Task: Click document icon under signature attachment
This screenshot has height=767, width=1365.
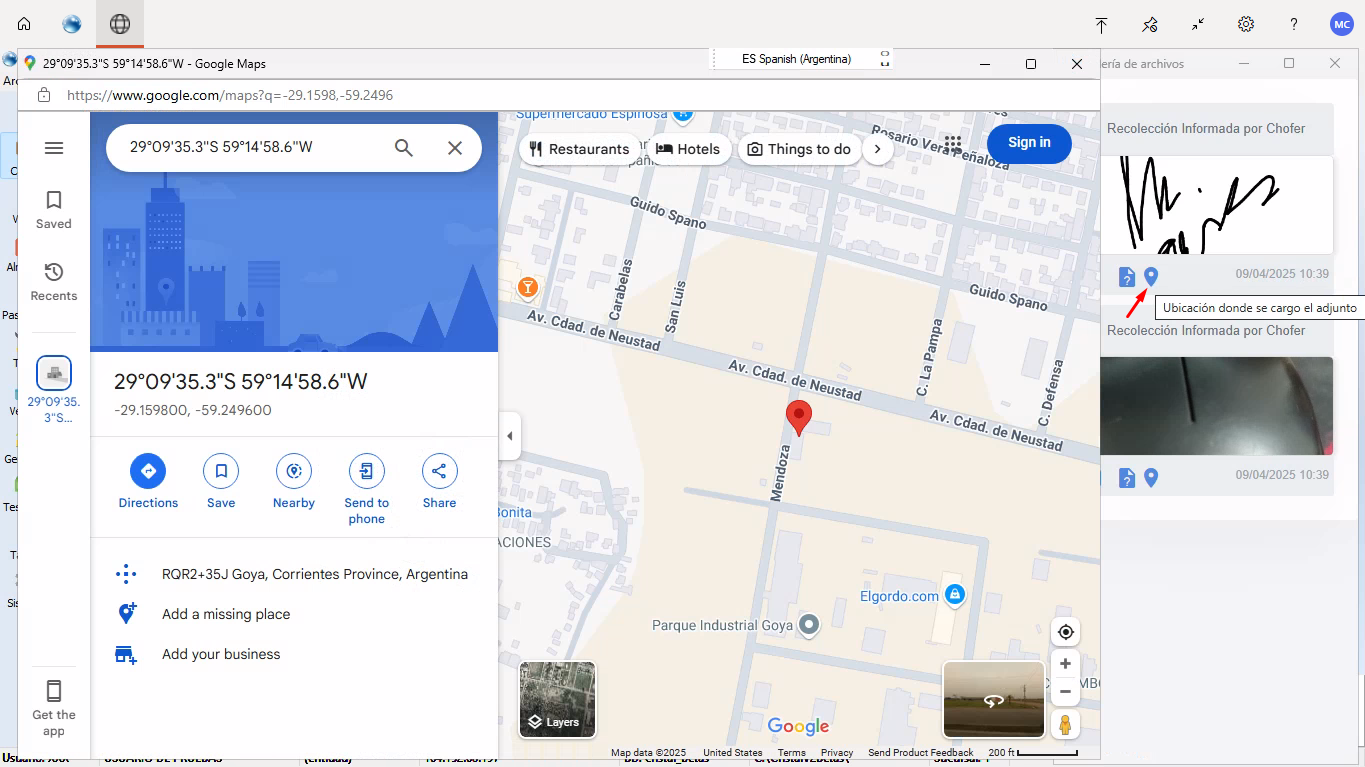Action: (1127, 276)
